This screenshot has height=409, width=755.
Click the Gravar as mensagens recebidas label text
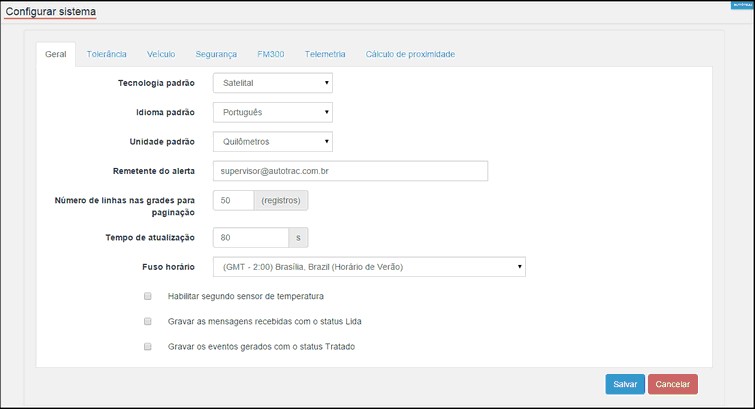tap(264, 321)
